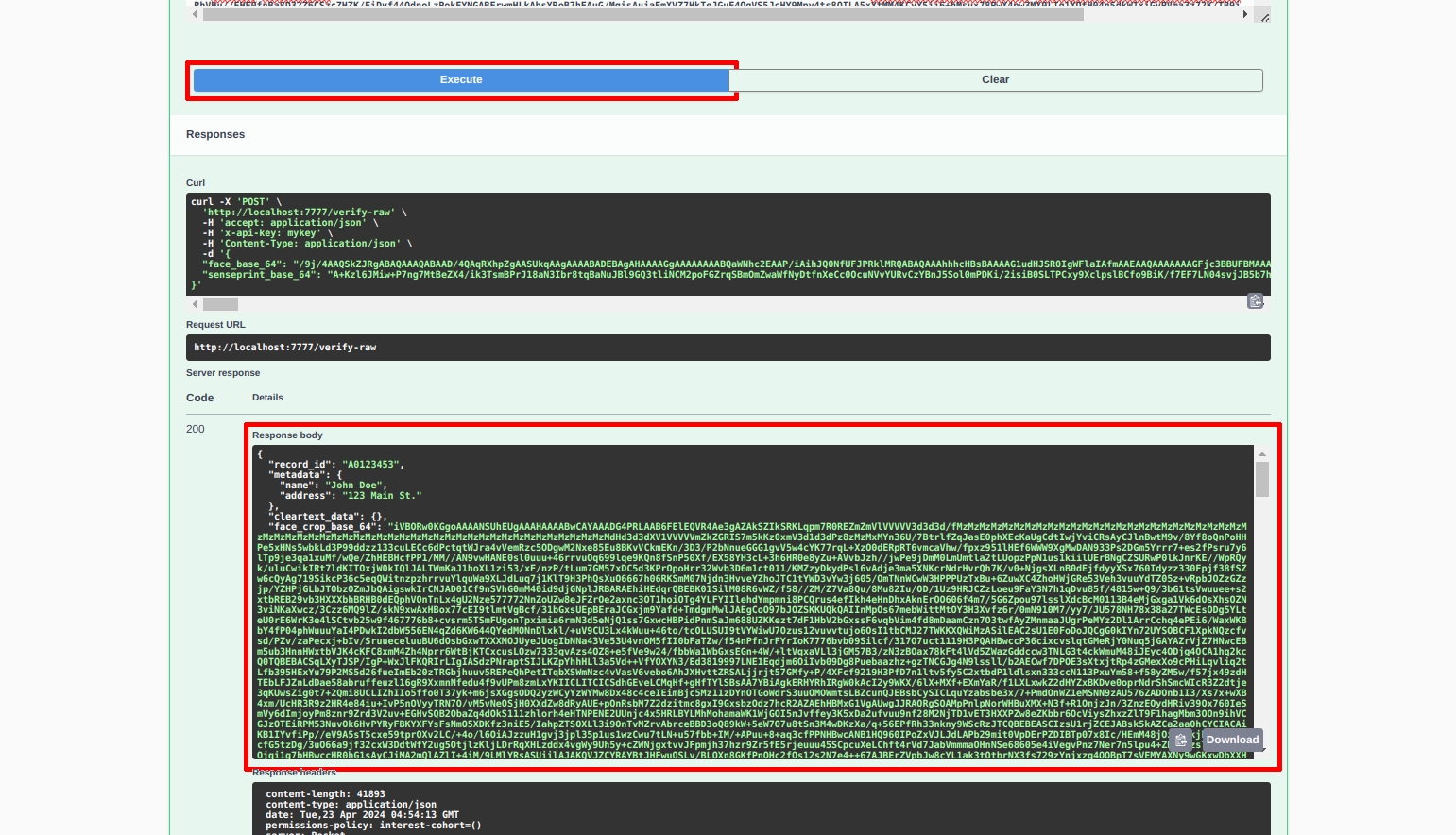Click left arrow of request body scrollbar
Image resolution: width=1456 pixels, height=835 pixels.
(195, 15)
